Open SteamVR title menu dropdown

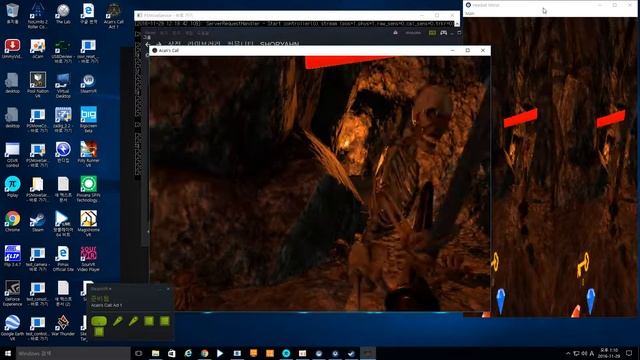point(101,289)
